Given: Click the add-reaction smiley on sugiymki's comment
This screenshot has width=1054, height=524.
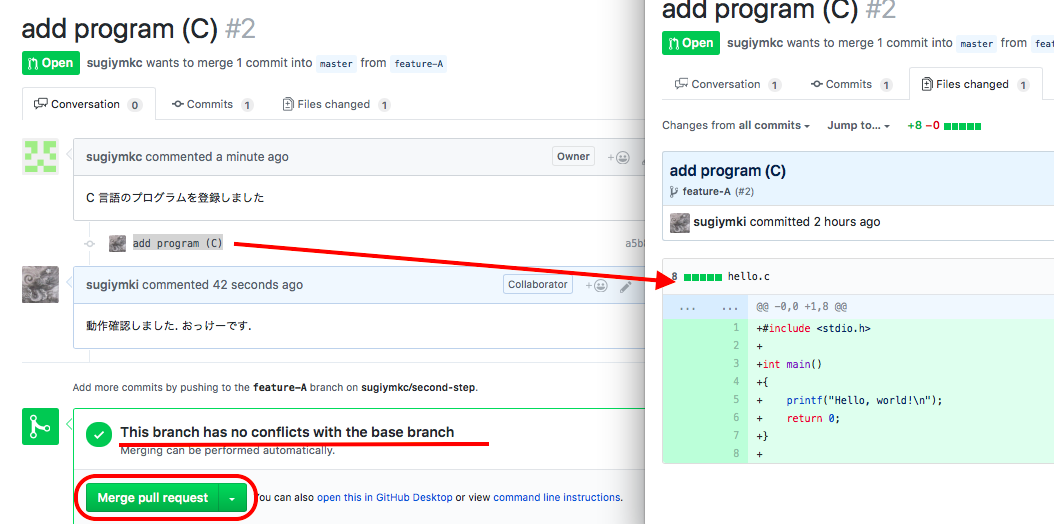Looking at the screenshot, I should [596, 285].
